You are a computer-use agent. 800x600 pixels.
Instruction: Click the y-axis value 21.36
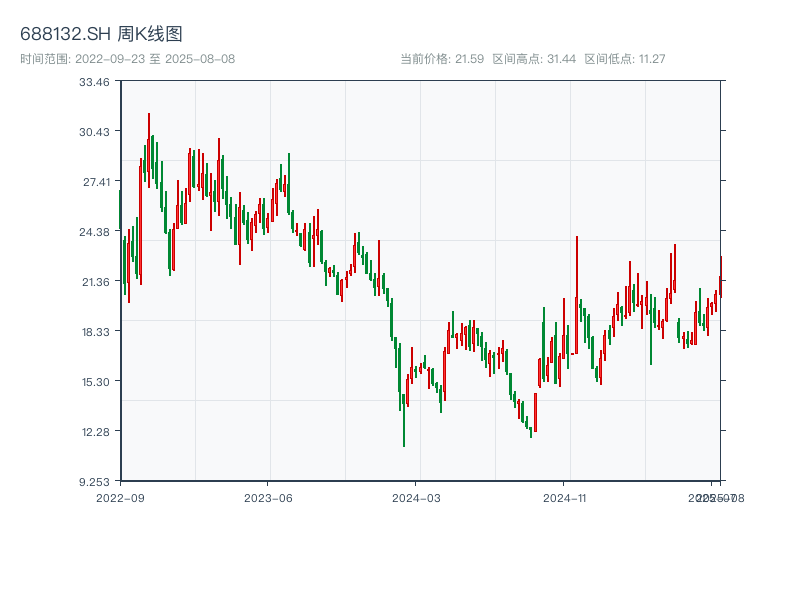96,282
